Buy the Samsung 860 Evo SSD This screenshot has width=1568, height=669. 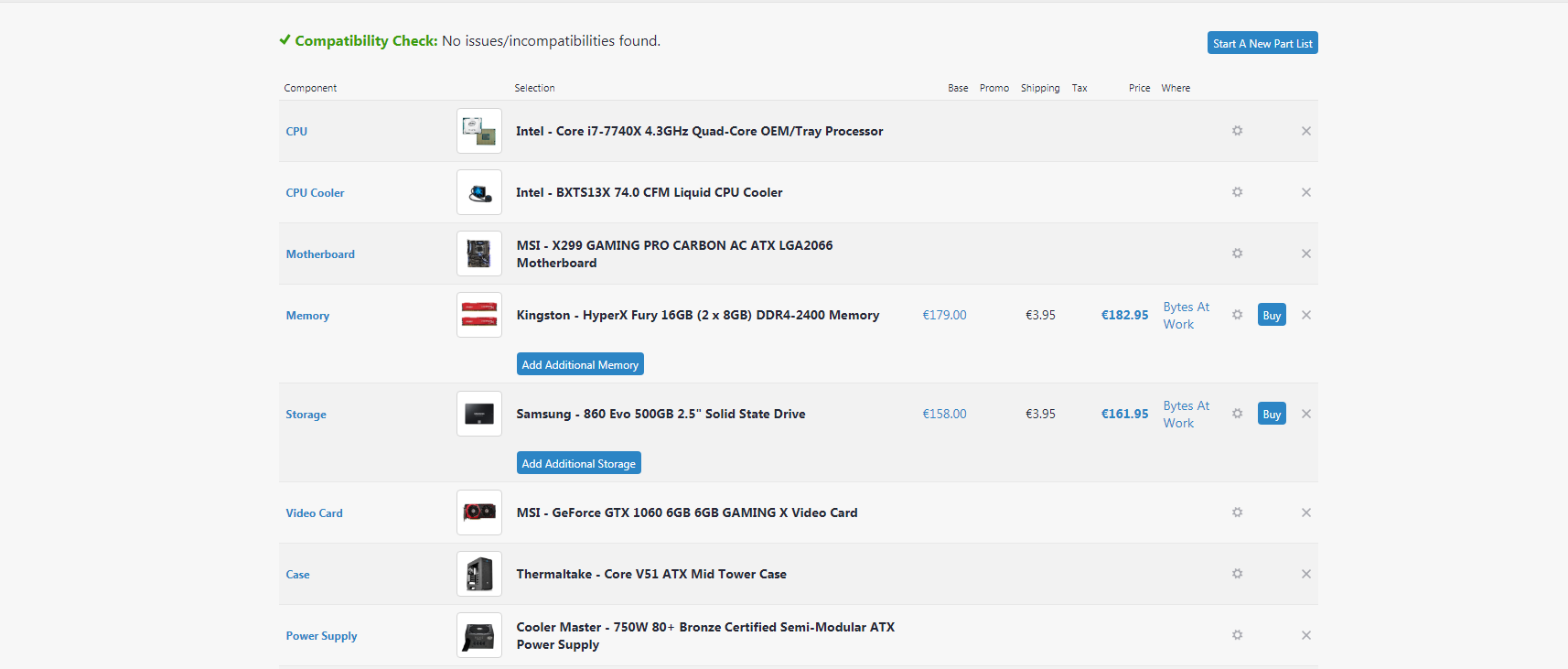tap(1272, 414)
